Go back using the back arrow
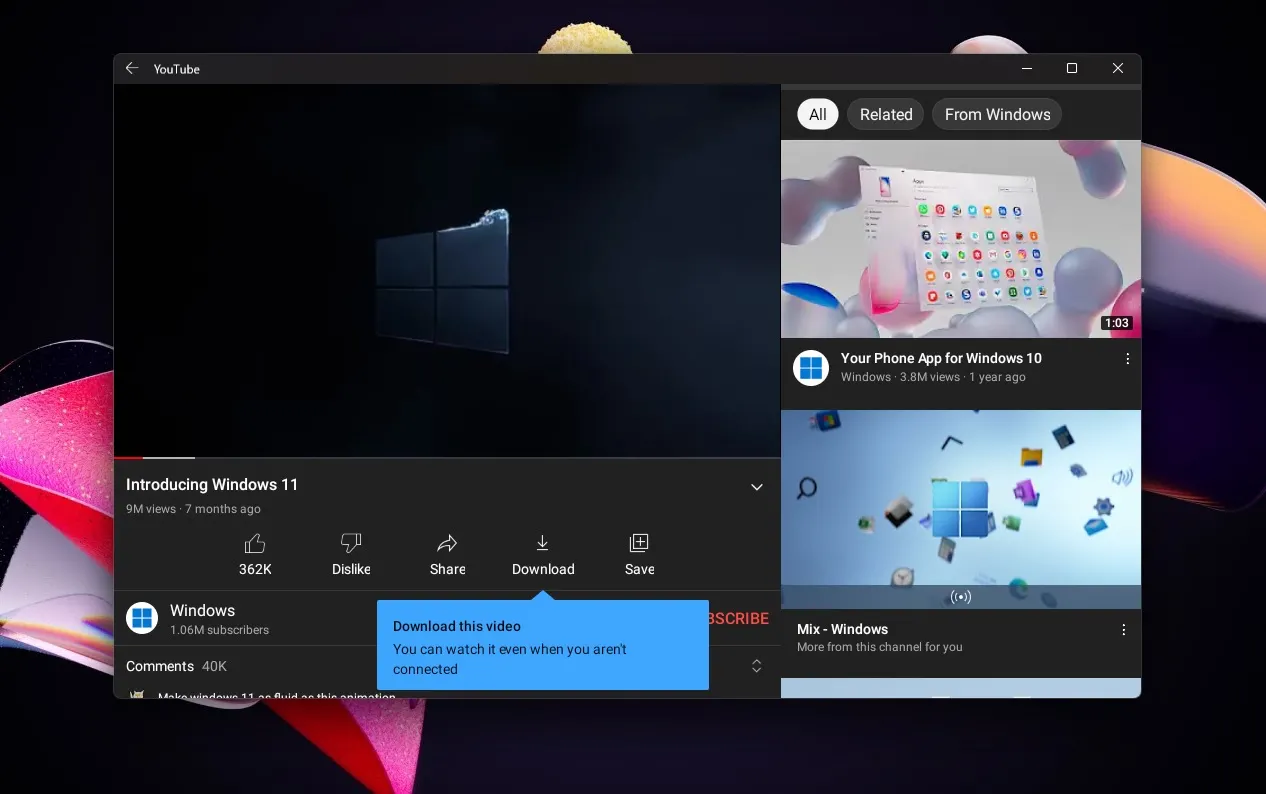Viewport: 1266px width, 794px height. (x=132, y=69)
